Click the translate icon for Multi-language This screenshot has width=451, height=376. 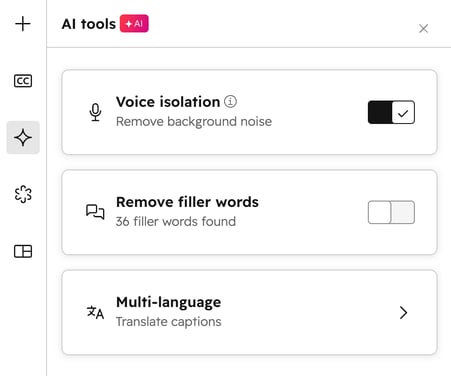click(95, 312)
